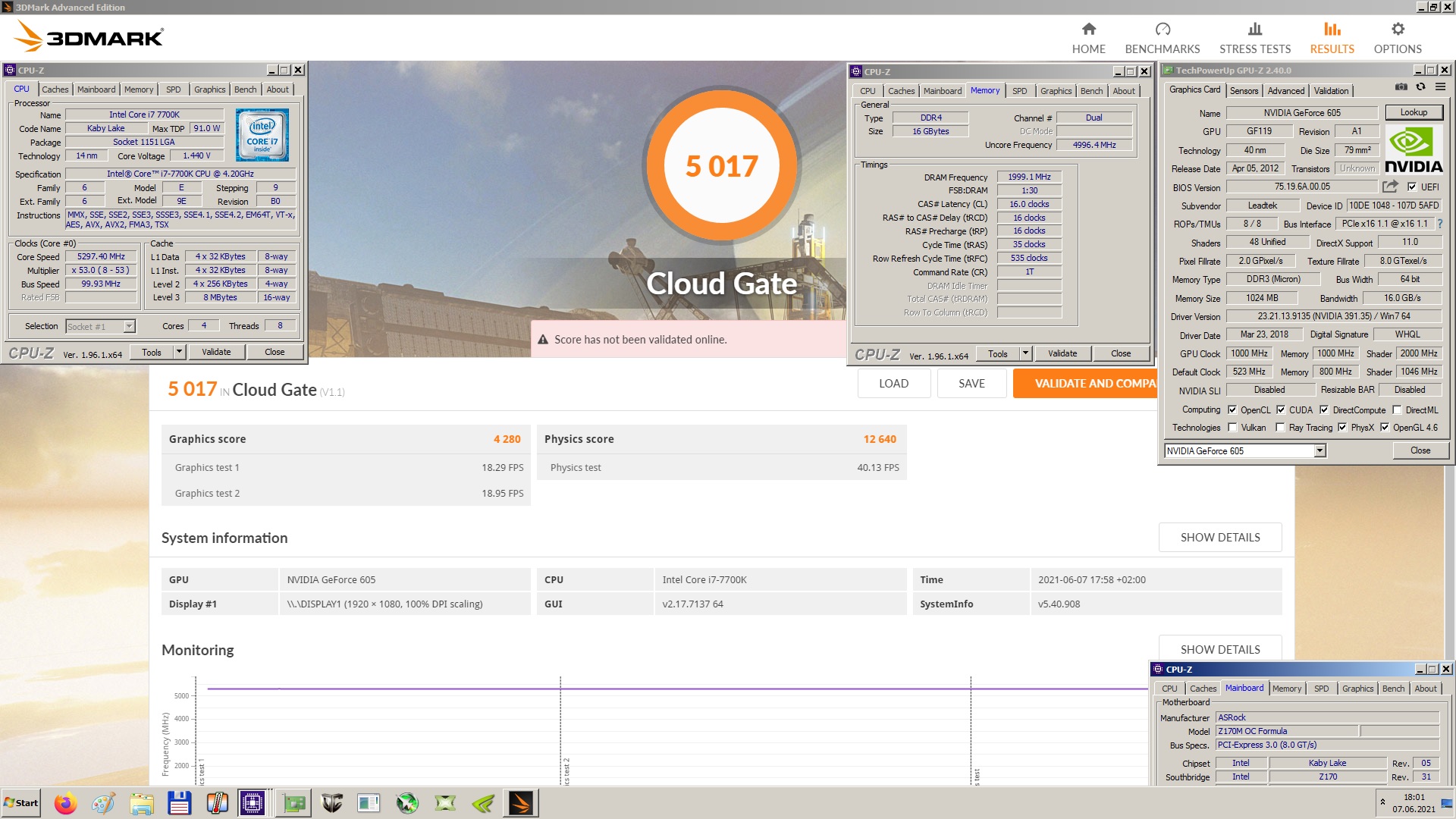Click Graphics score value 4 280
Screen dimensions: 1456x819
pos(507,439)
